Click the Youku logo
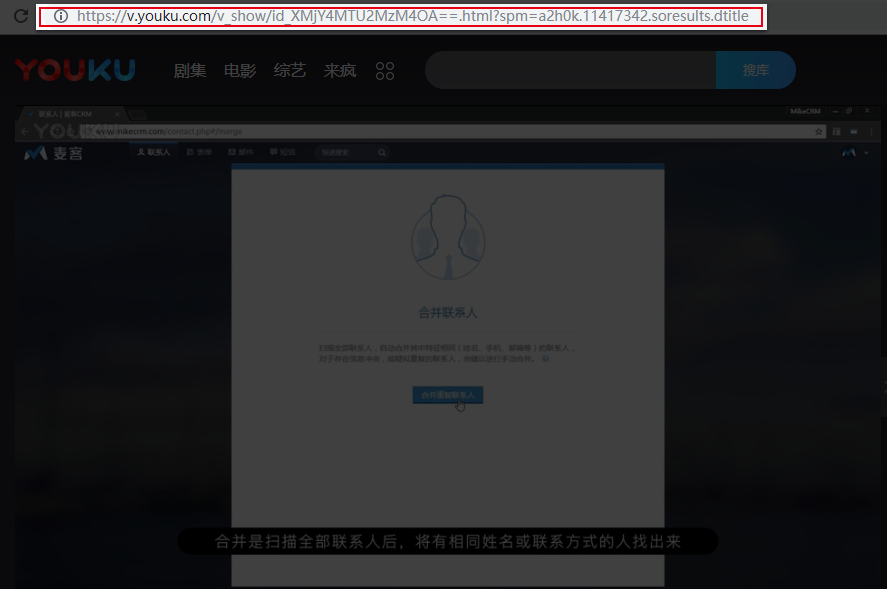Image resolution: width=887 pixels, height=589 pixels. coord(74,69)
